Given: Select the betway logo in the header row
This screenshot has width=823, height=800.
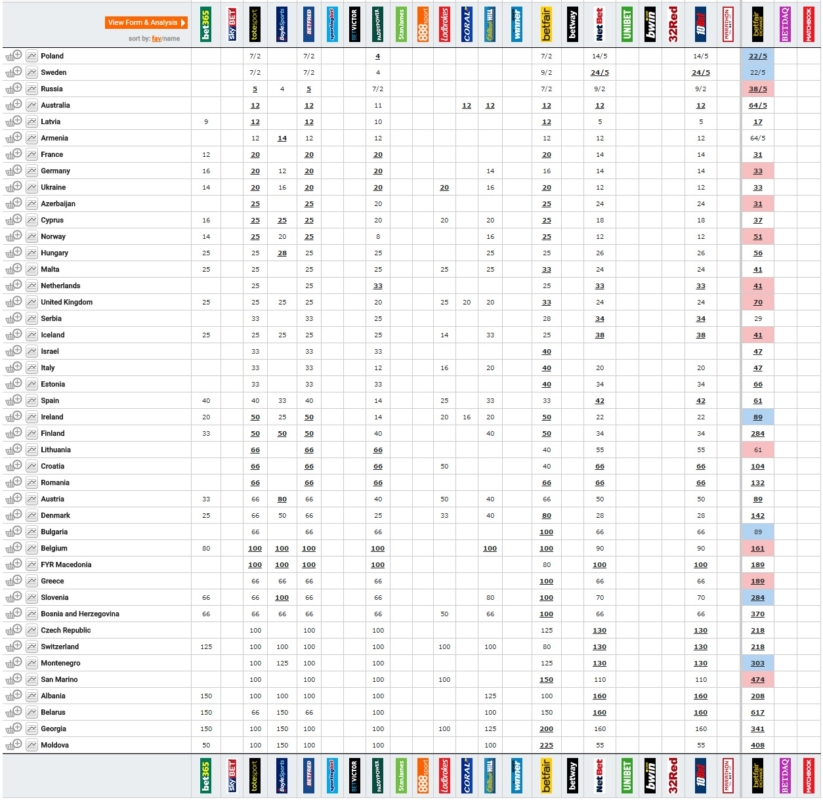Looking at the screenshot, I should pos(573,25).
